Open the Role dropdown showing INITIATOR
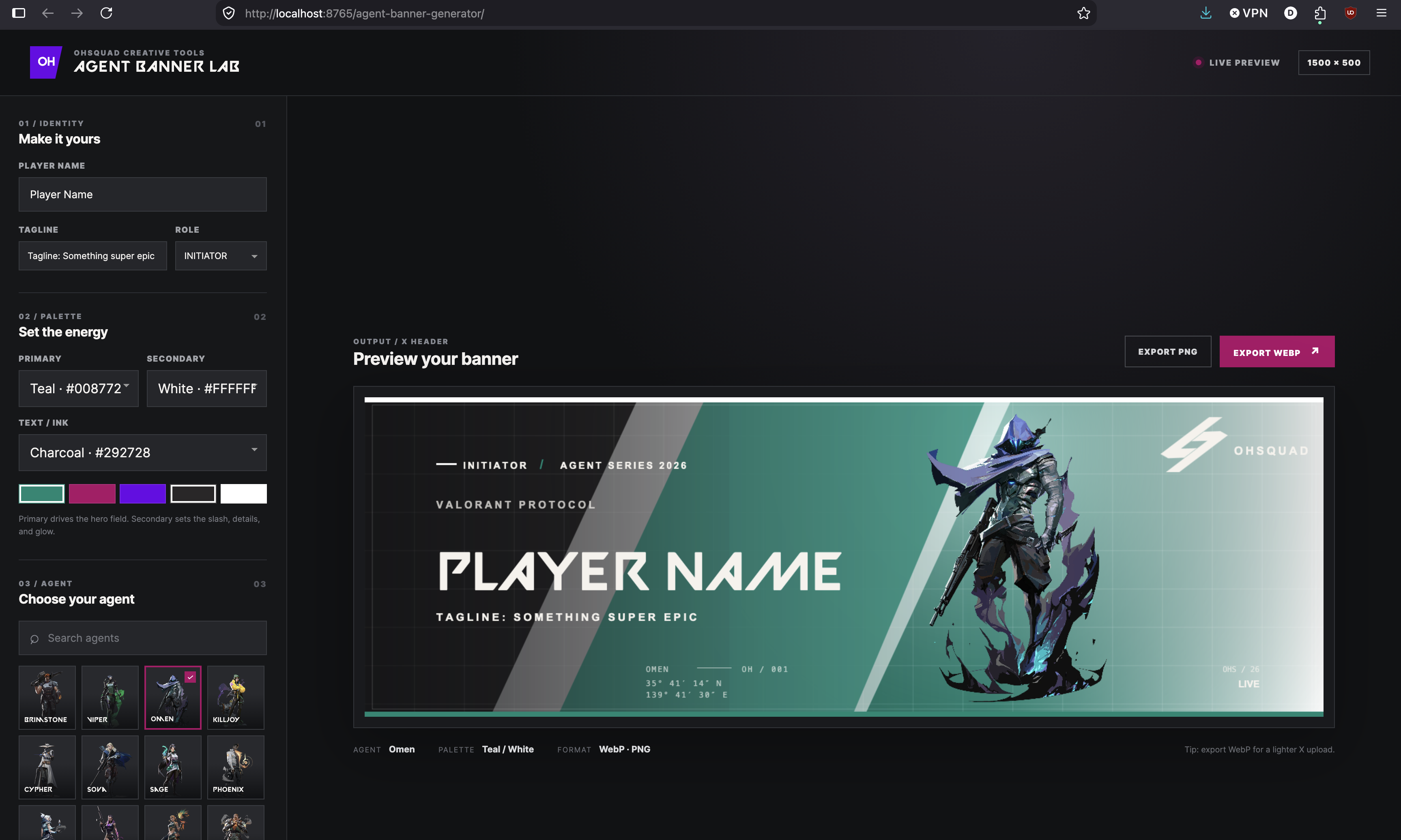 click(221, 256)
